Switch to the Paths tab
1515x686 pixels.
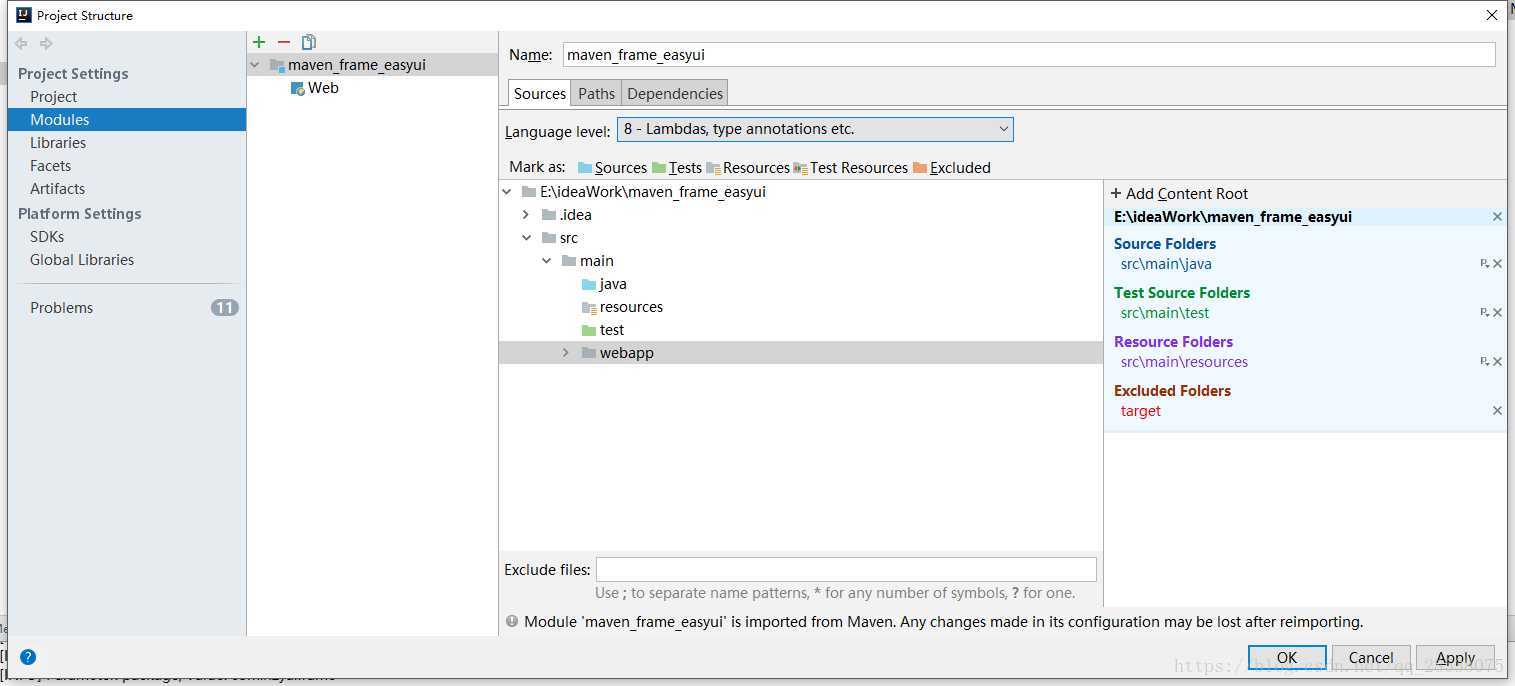pyautogui.click(x=596, y=93)
